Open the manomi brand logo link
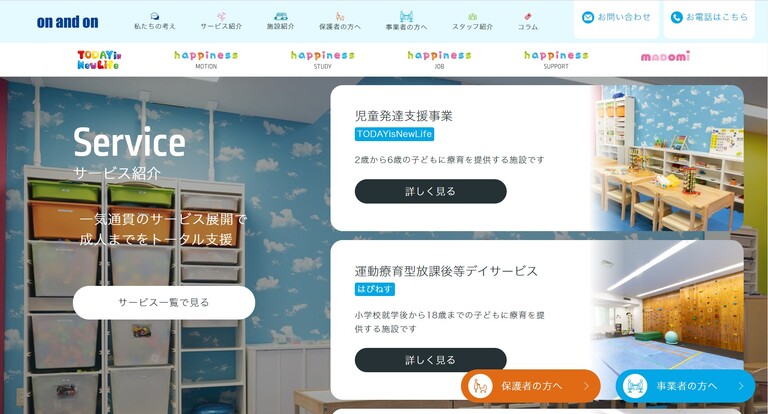This screenshot has height=414, width=768. click(665, 57)
